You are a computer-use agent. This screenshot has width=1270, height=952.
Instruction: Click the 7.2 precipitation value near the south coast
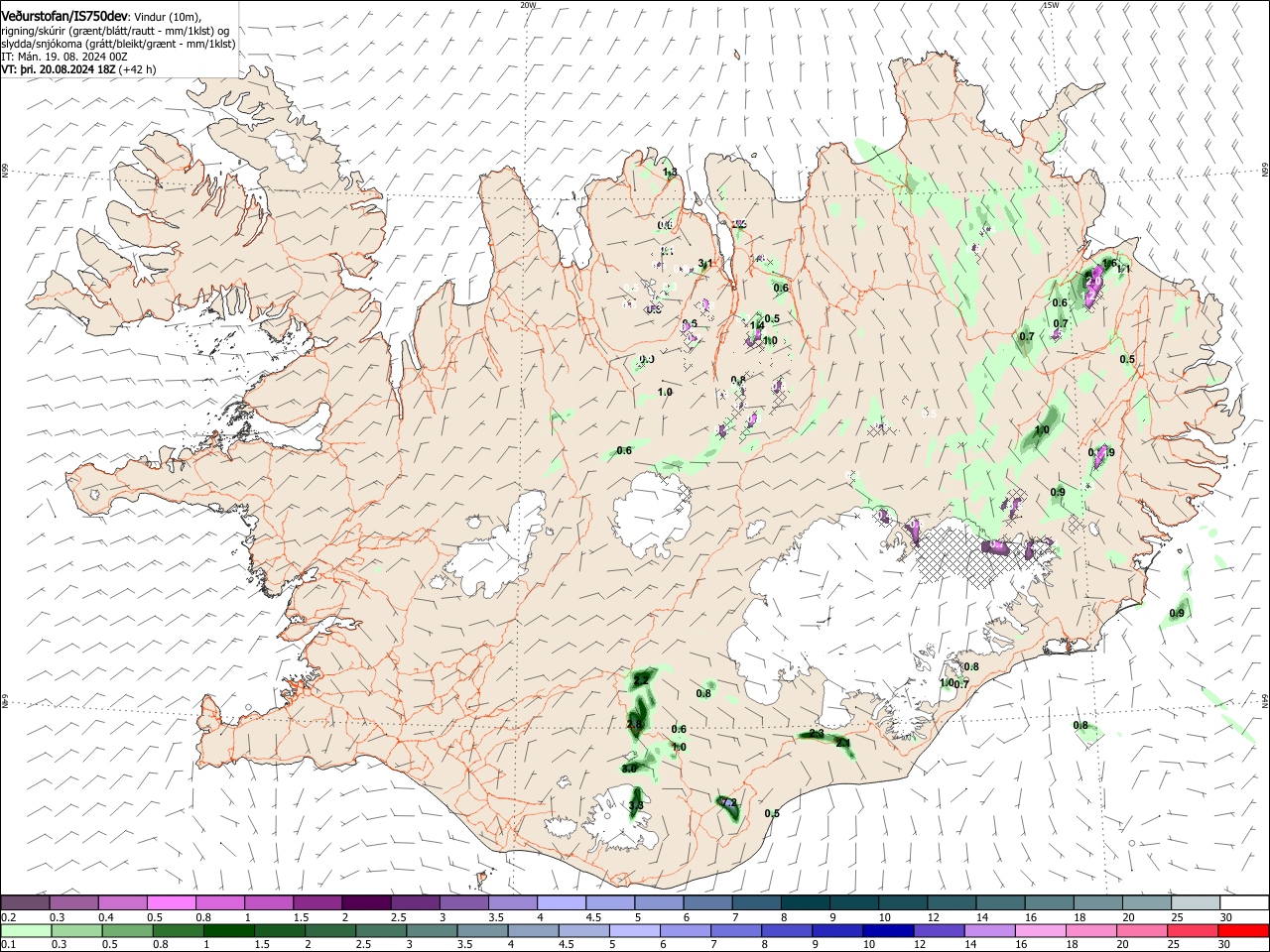click(x=730, y=803)
